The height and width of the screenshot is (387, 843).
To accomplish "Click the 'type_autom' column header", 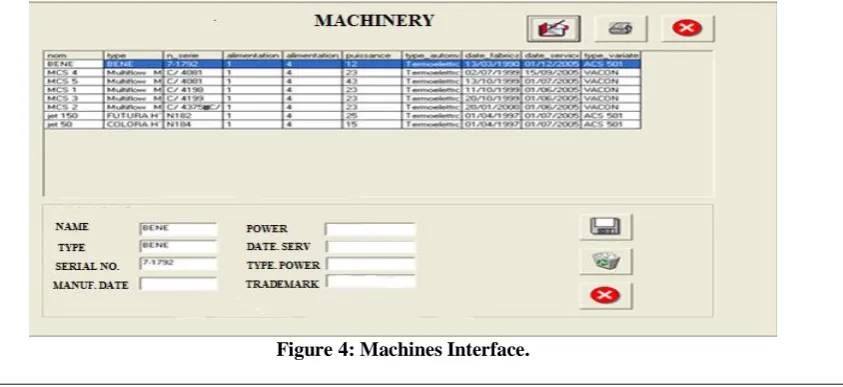I will click(x=432, y=55).
